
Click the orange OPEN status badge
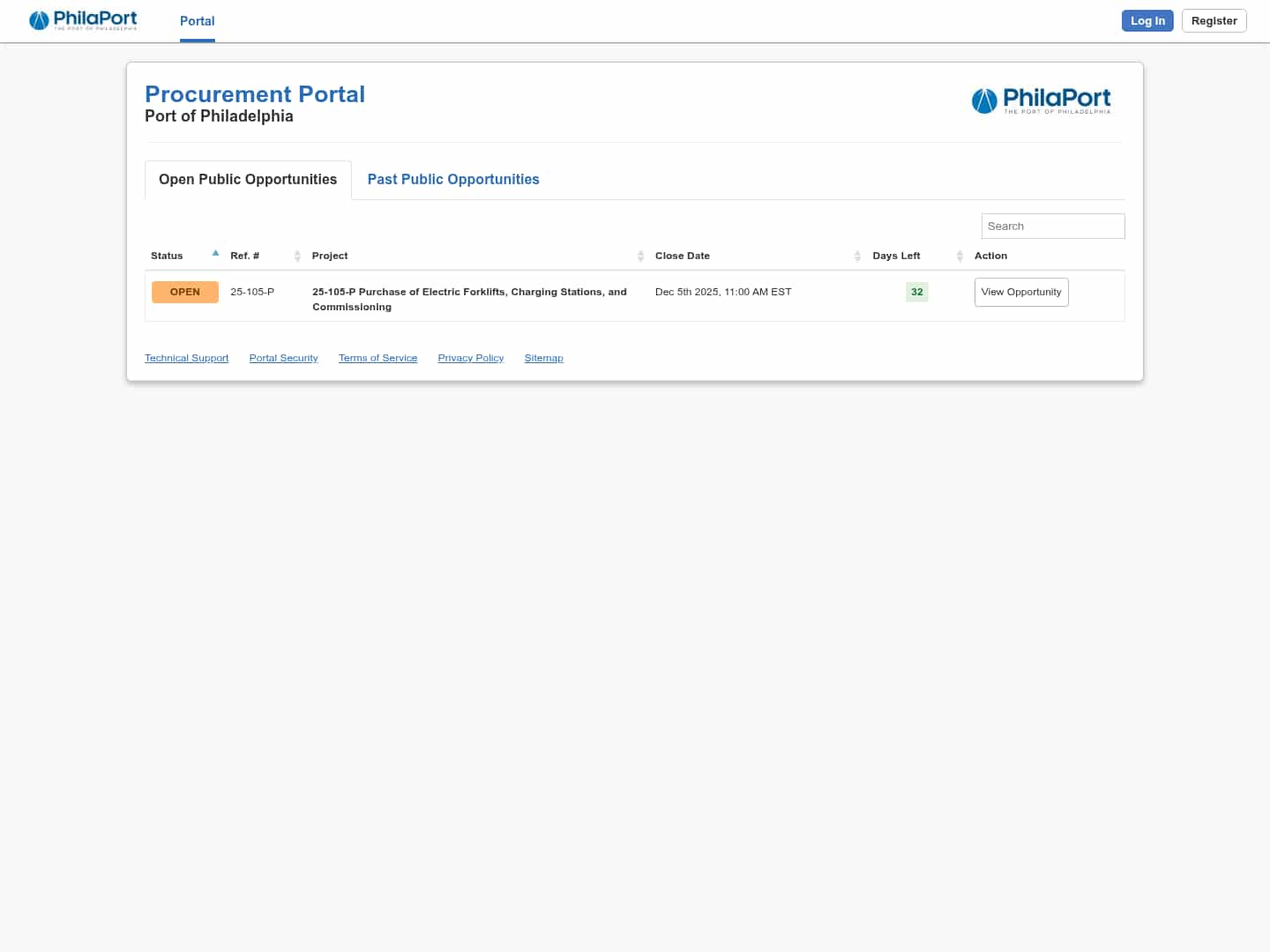point(184,292)
